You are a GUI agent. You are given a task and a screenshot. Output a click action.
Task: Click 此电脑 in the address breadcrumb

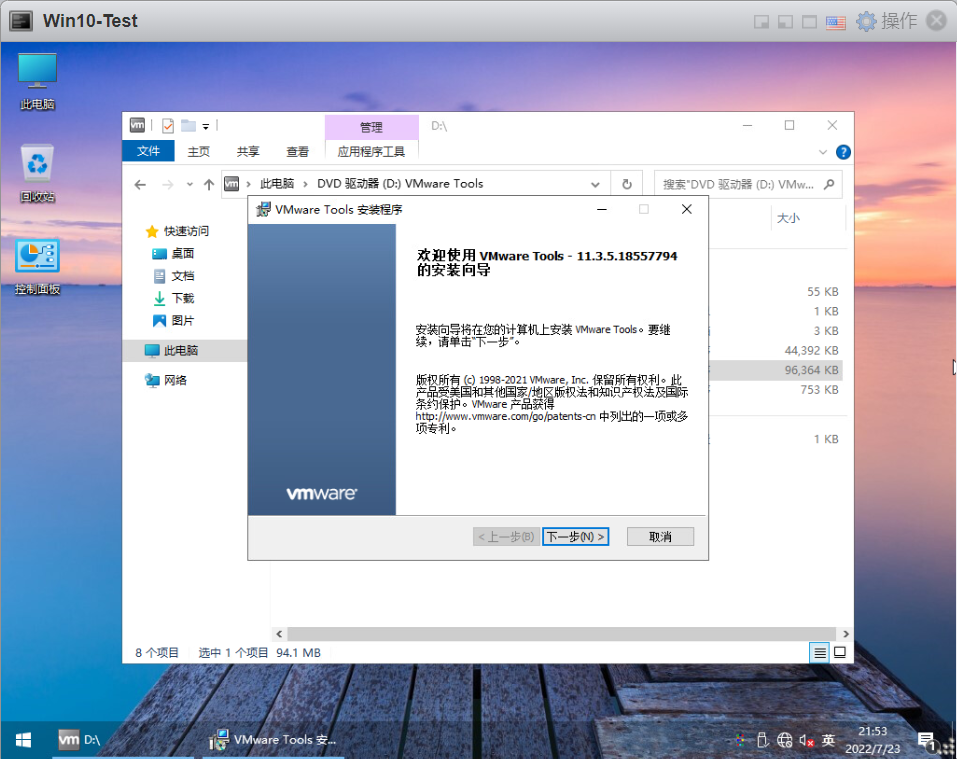277,184
